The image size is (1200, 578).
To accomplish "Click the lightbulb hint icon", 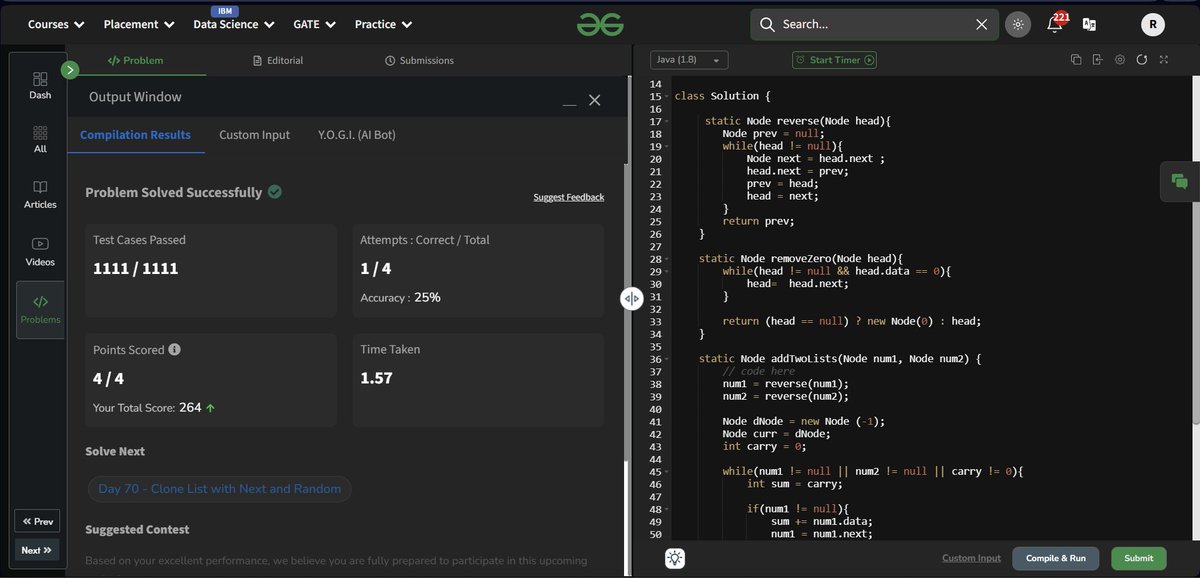I will [x=675, y=558].
